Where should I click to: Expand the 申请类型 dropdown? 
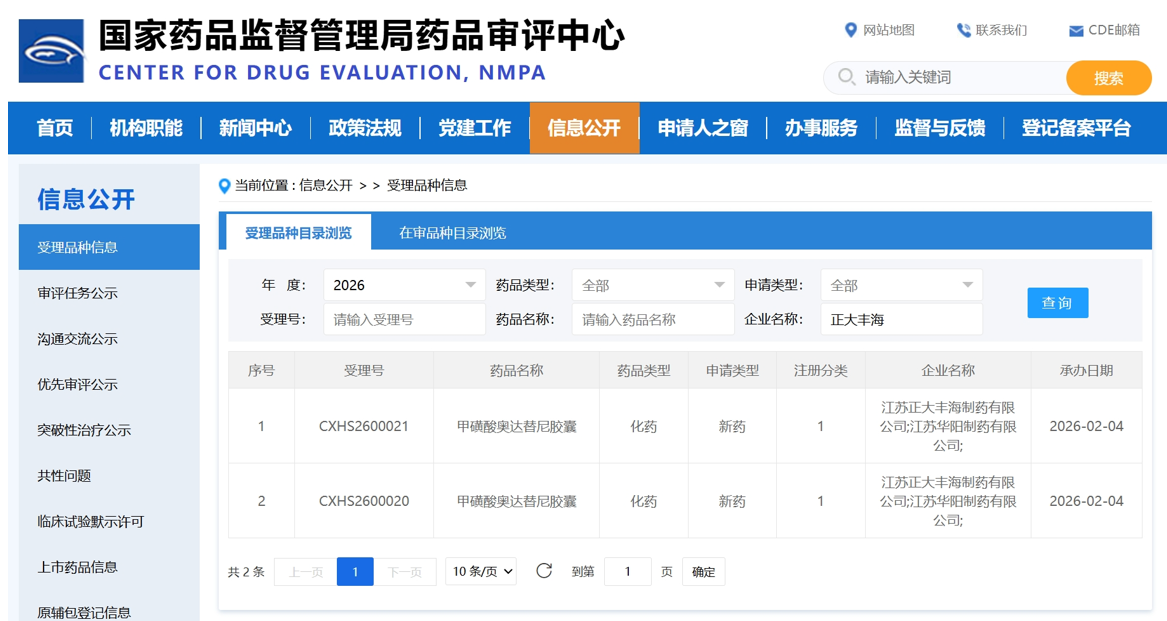click(x=900, y=285)
